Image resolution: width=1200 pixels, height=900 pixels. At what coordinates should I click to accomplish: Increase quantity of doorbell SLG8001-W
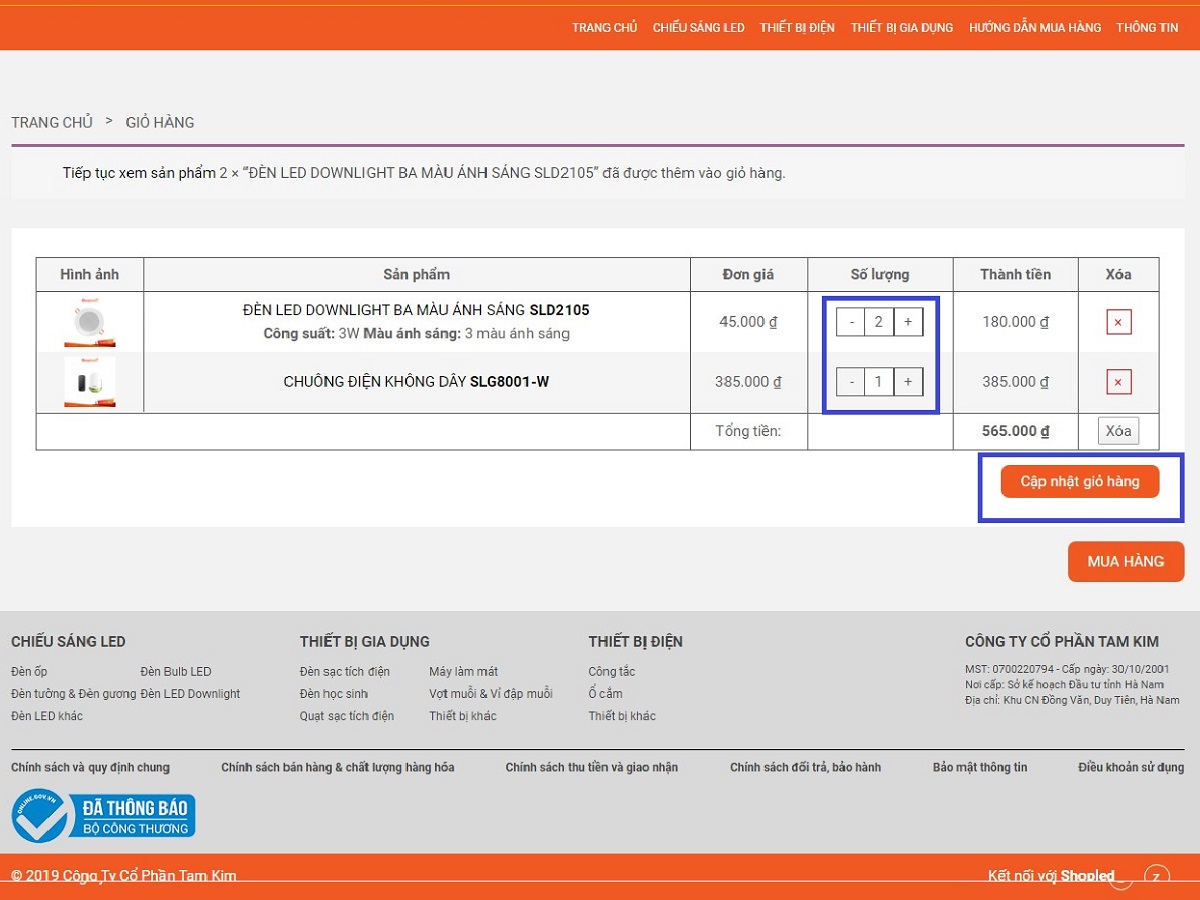pyautogui.click(x=908, y=382)
